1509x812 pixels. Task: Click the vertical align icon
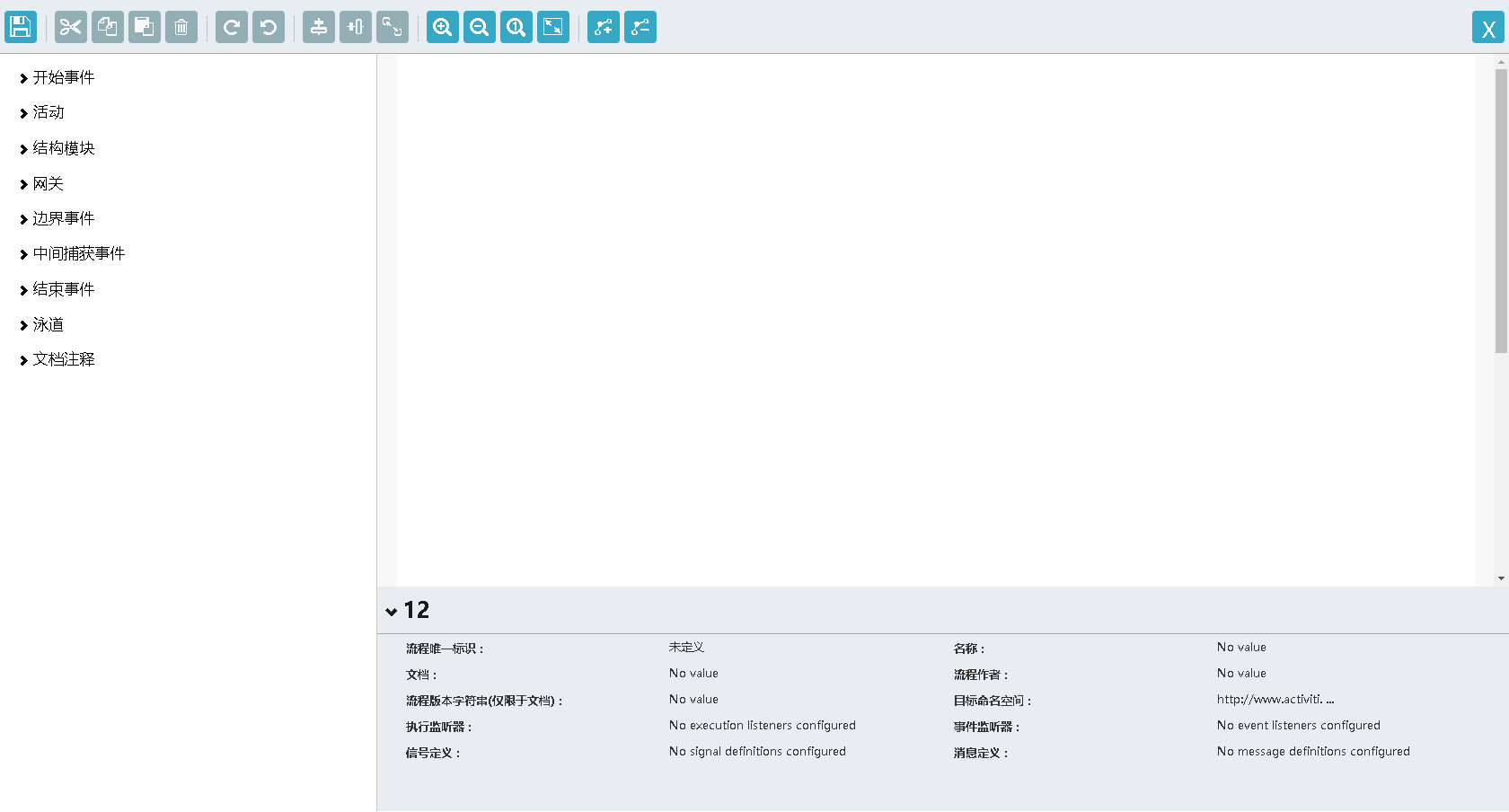[318, 27]
